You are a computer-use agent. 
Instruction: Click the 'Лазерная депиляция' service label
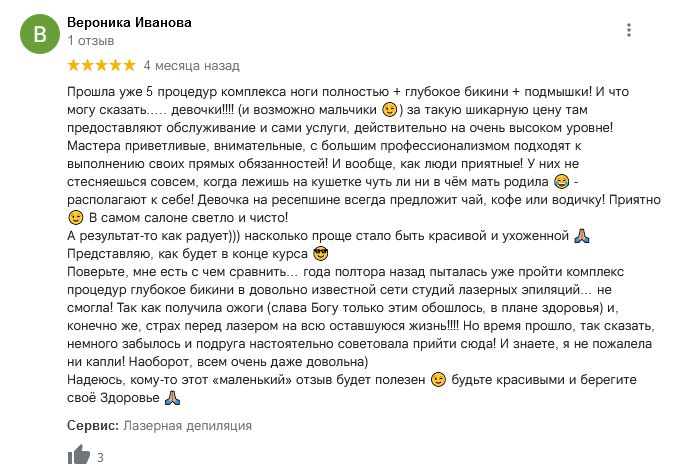click(187, 425)
